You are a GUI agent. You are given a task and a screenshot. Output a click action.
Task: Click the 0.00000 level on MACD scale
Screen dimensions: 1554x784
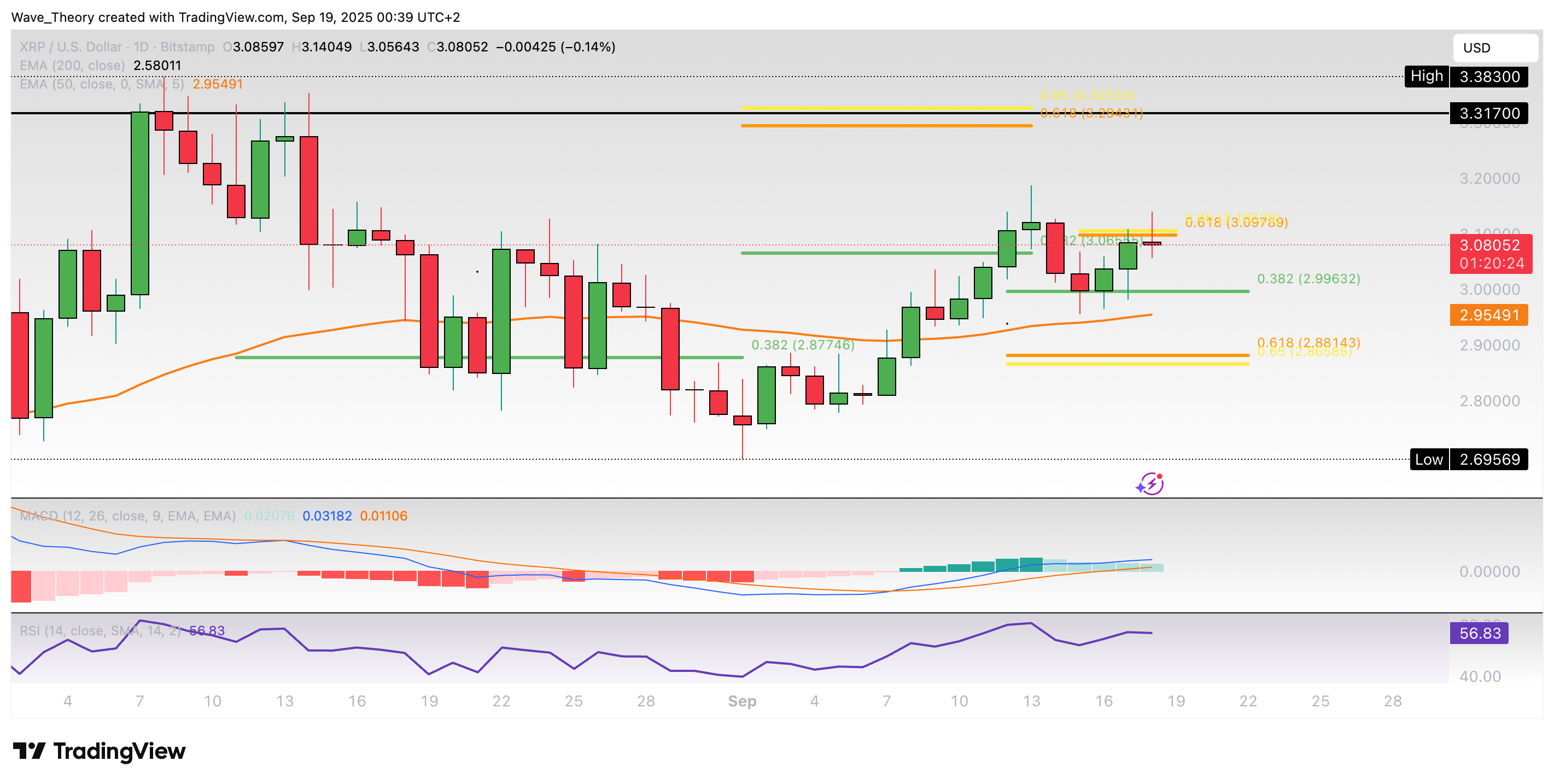click(x=1489, y=571)
